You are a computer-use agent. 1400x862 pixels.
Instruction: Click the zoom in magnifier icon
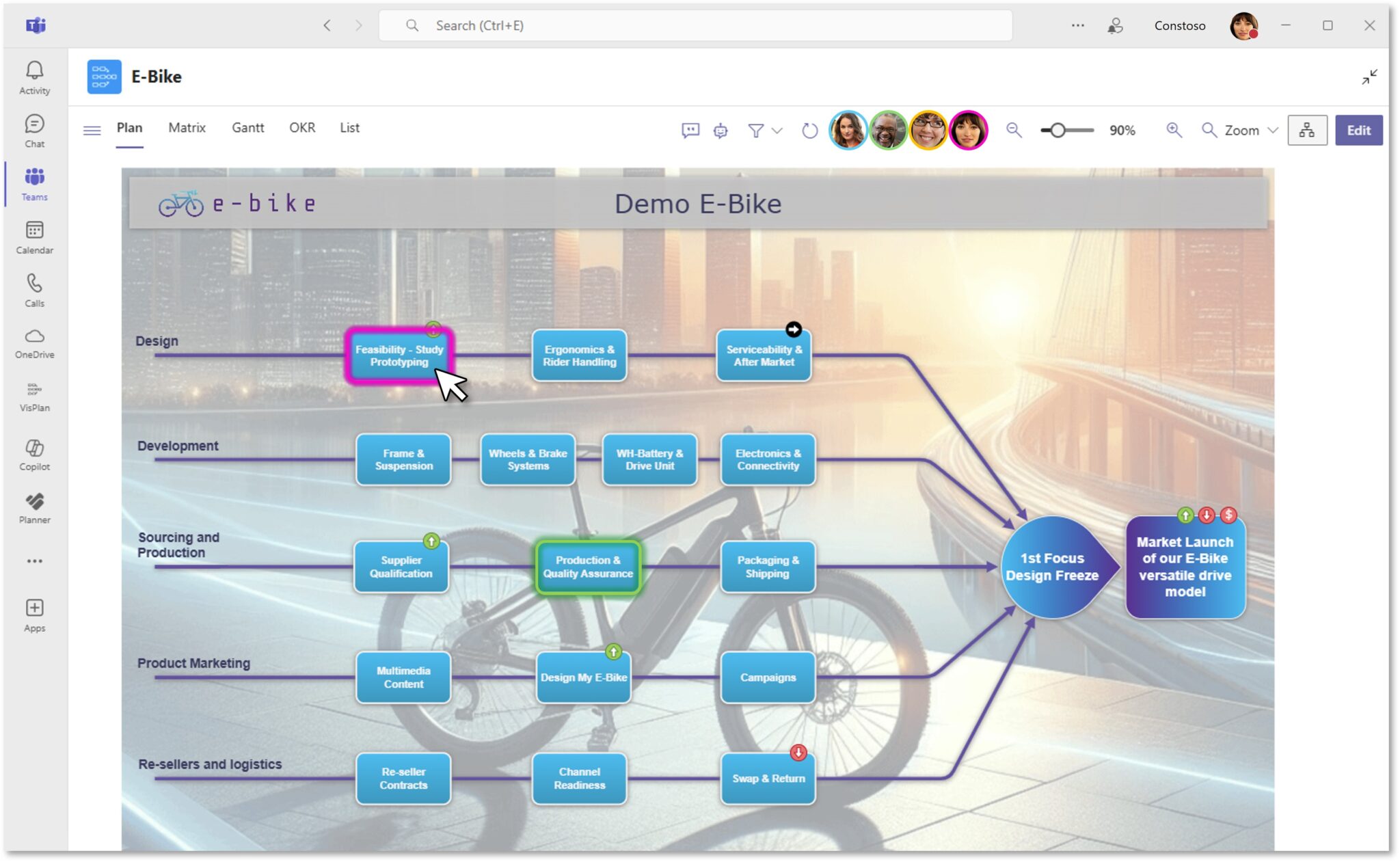(1174, 130)
